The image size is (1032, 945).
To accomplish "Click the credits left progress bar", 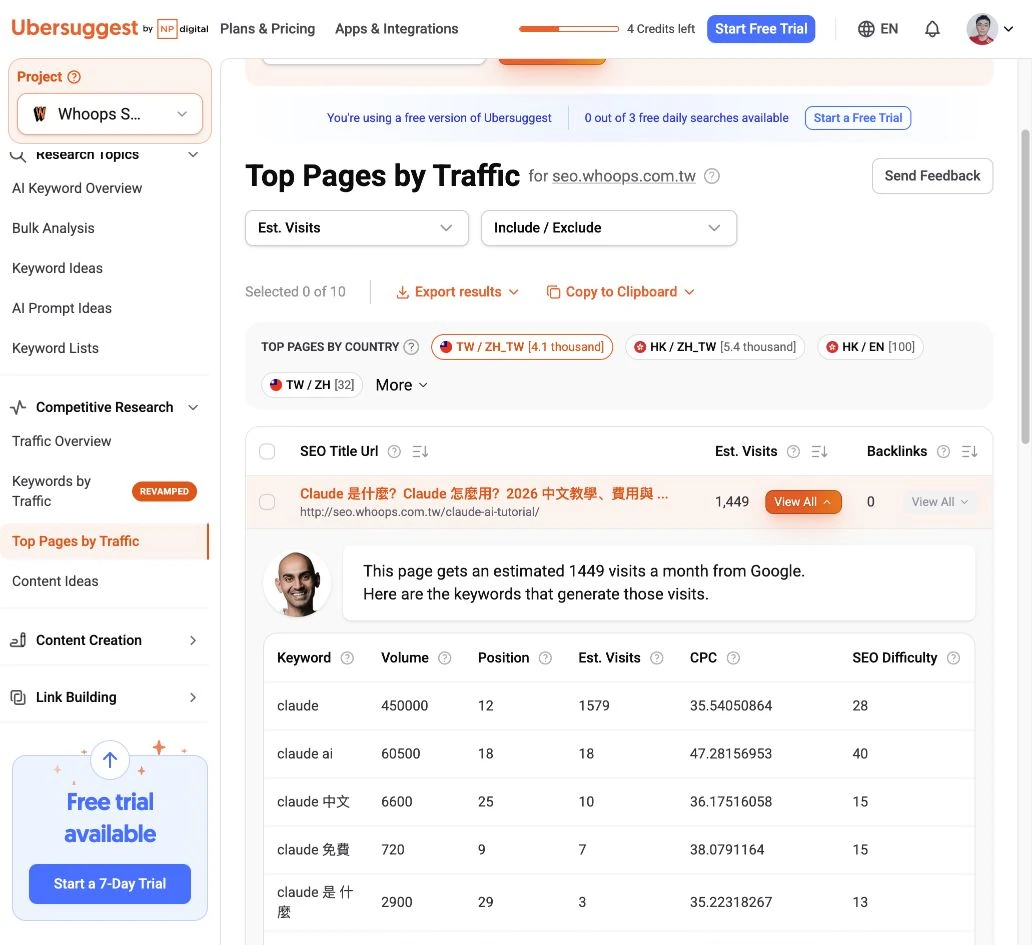I will [x=569, y=29].
